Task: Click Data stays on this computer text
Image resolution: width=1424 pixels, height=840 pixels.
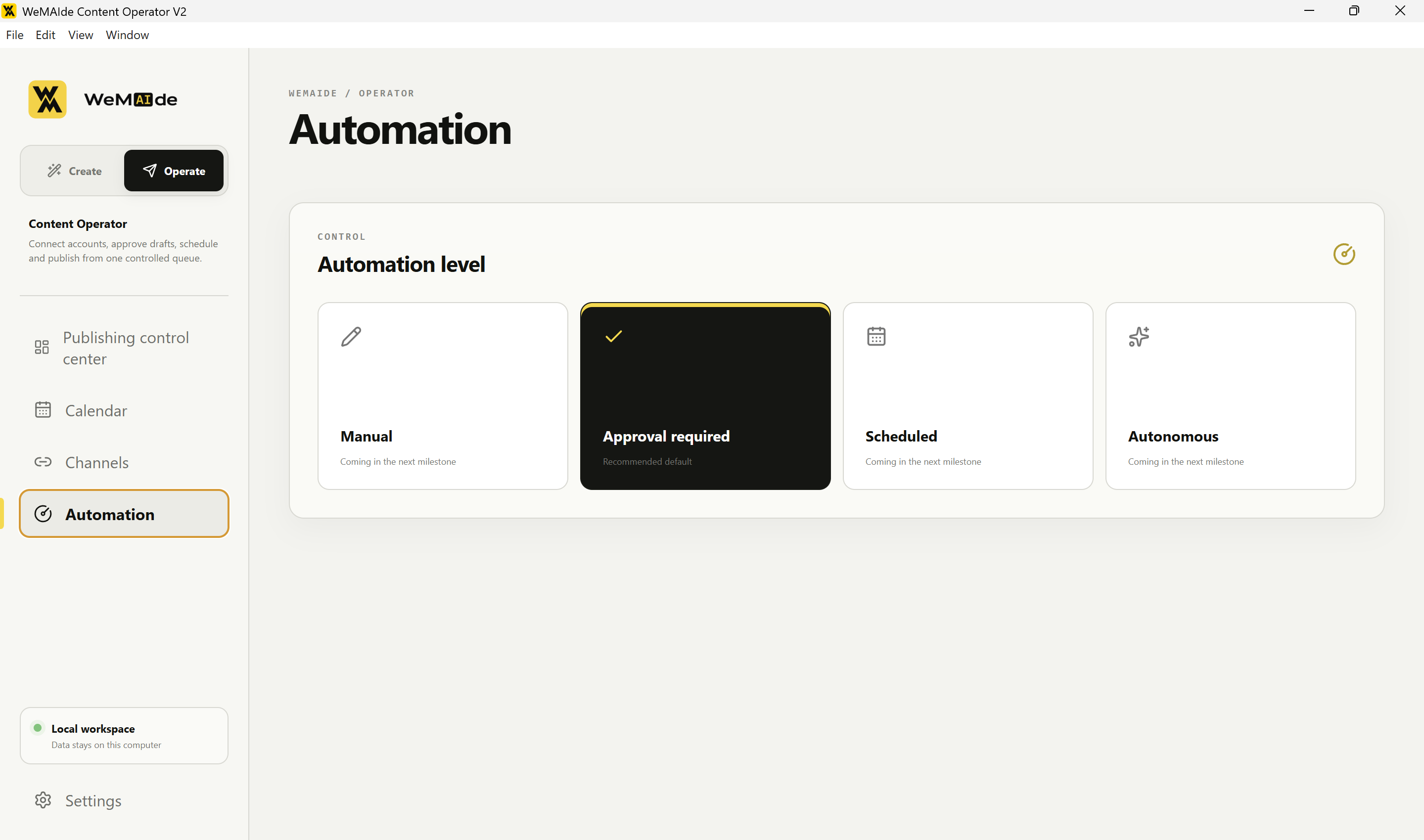Action: point(106,745)
